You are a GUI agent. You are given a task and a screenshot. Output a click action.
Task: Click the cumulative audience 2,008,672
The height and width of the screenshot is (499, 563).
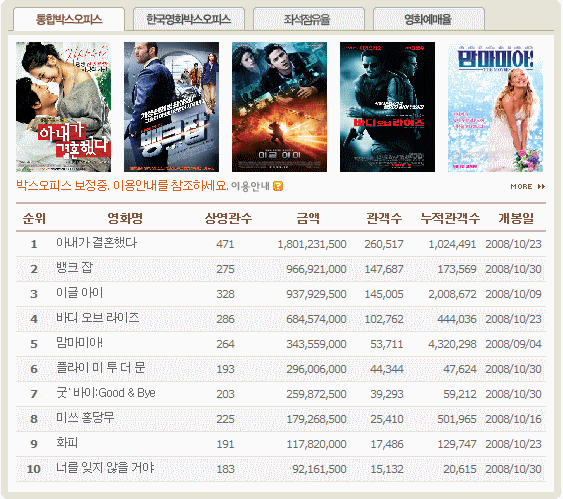coord(452,294)
